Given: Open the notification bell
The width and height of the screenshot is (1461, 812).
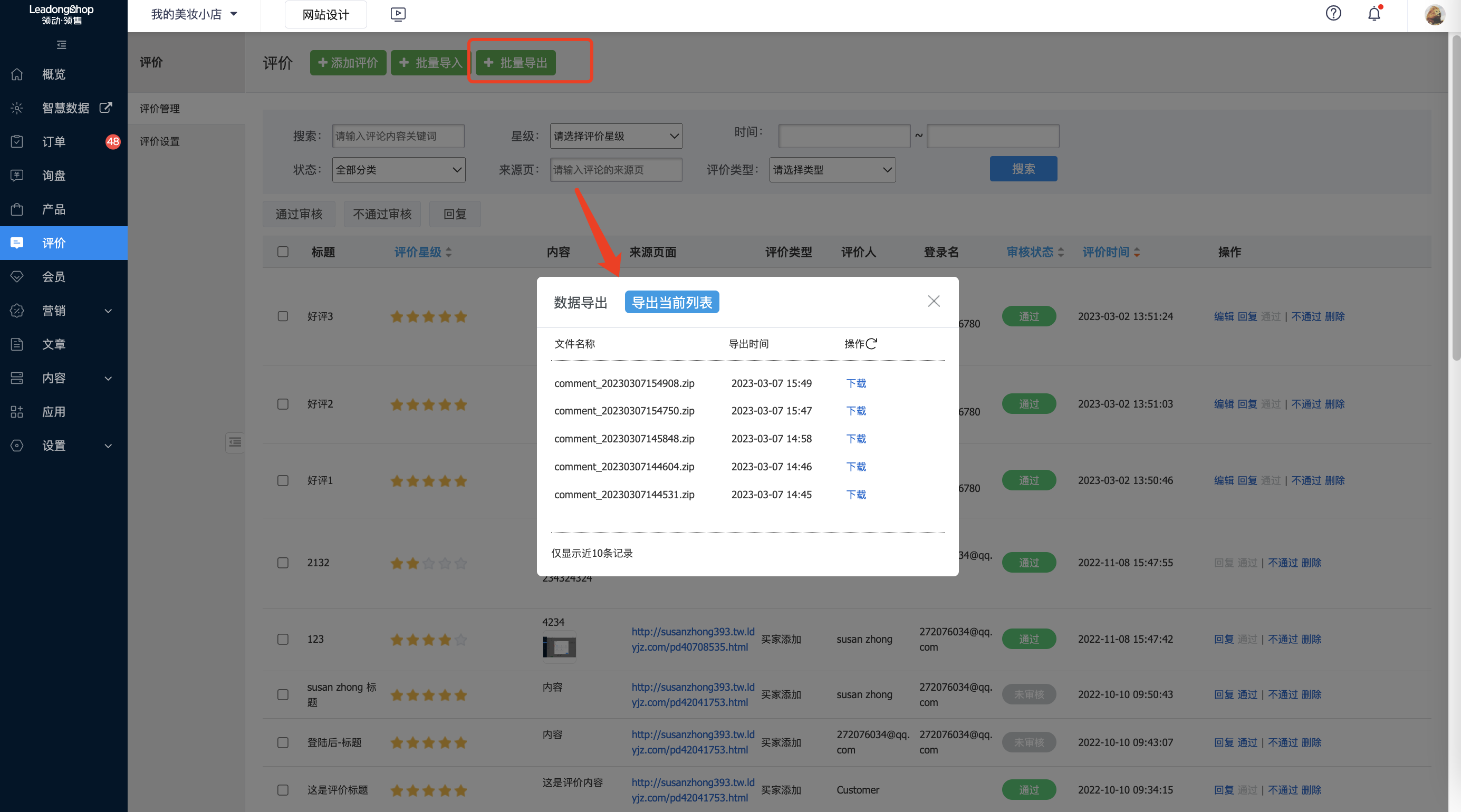Looking at the screenshot, I should click(1373, 14).
